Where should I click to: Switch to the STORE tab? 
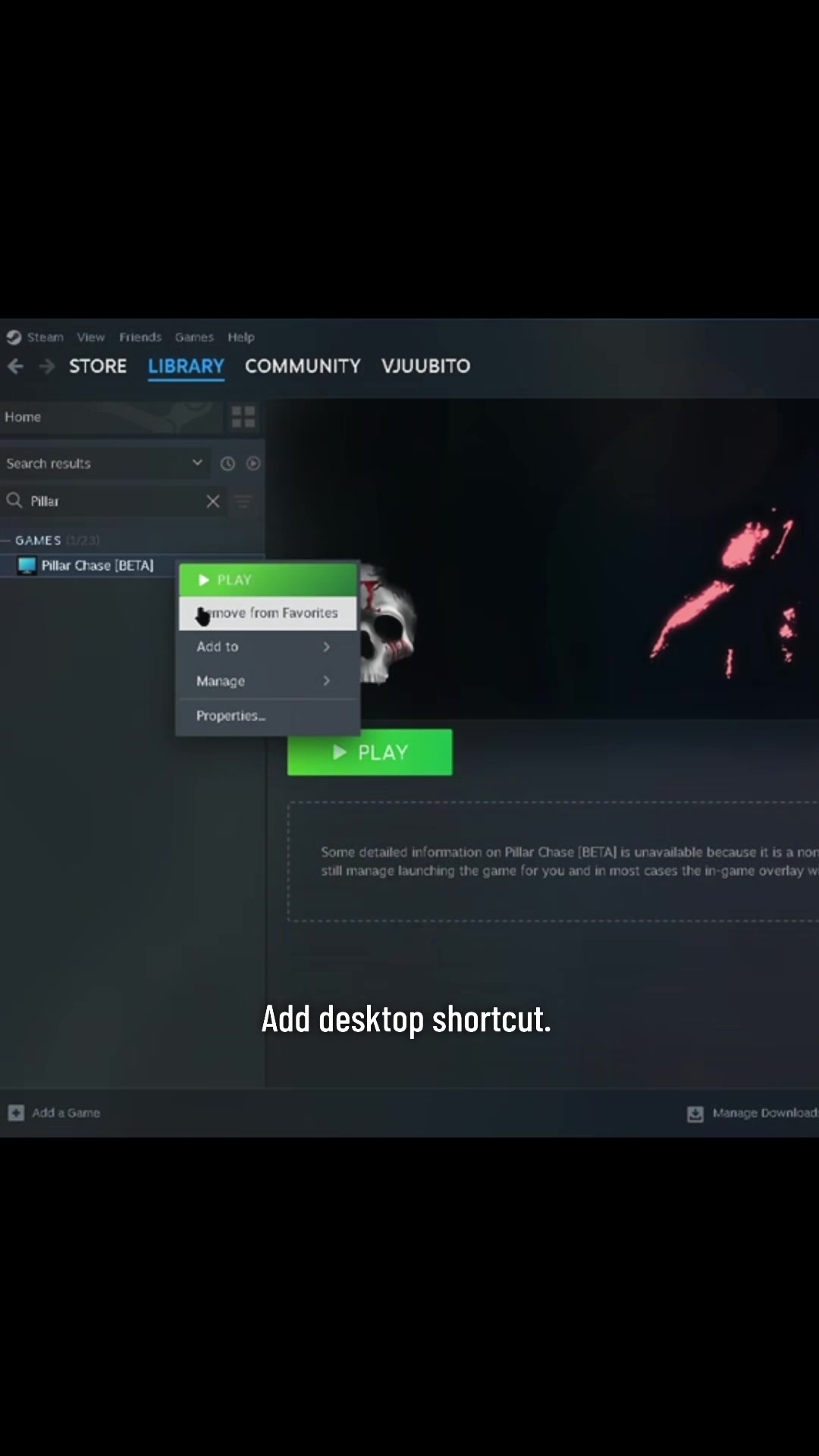tap(98, 366)
